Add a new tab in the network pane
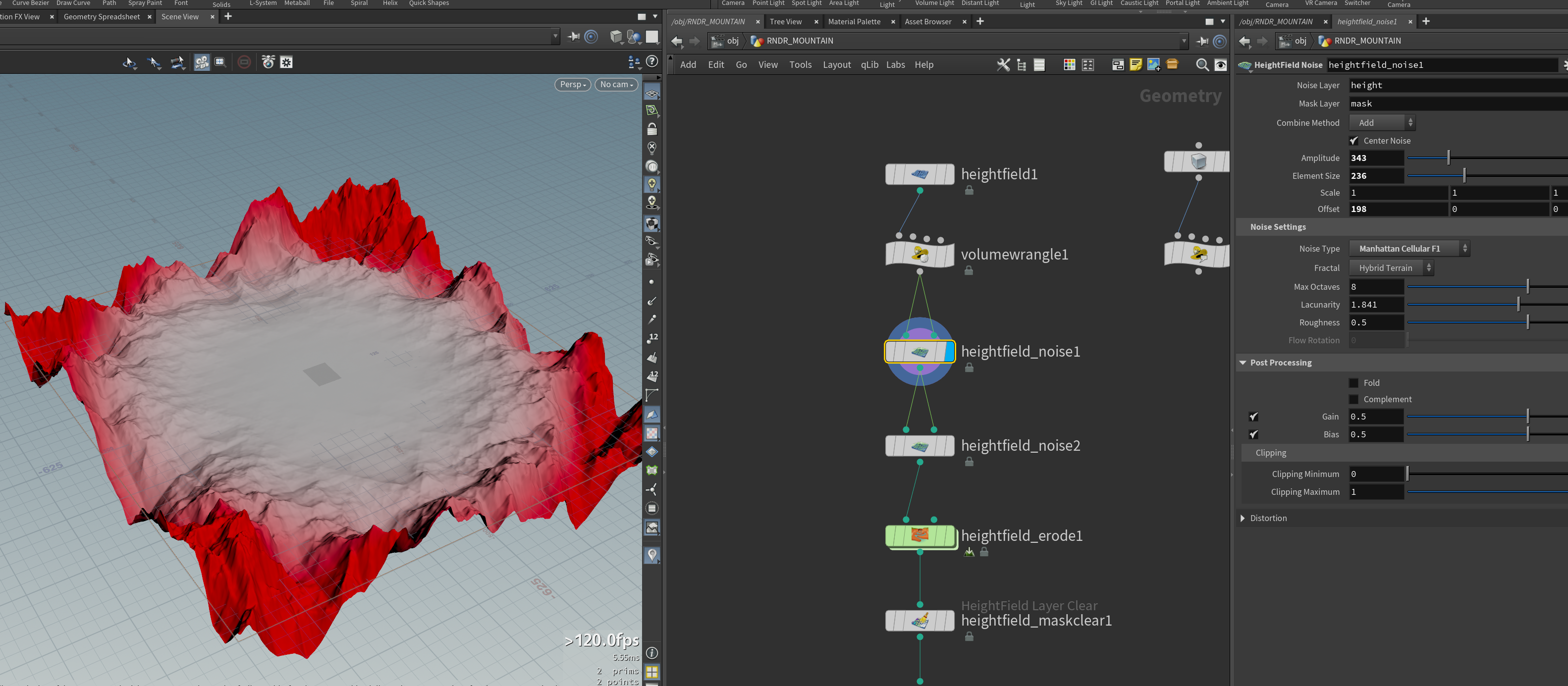This screenshot has height=686, width=1568. pos(980,21)
